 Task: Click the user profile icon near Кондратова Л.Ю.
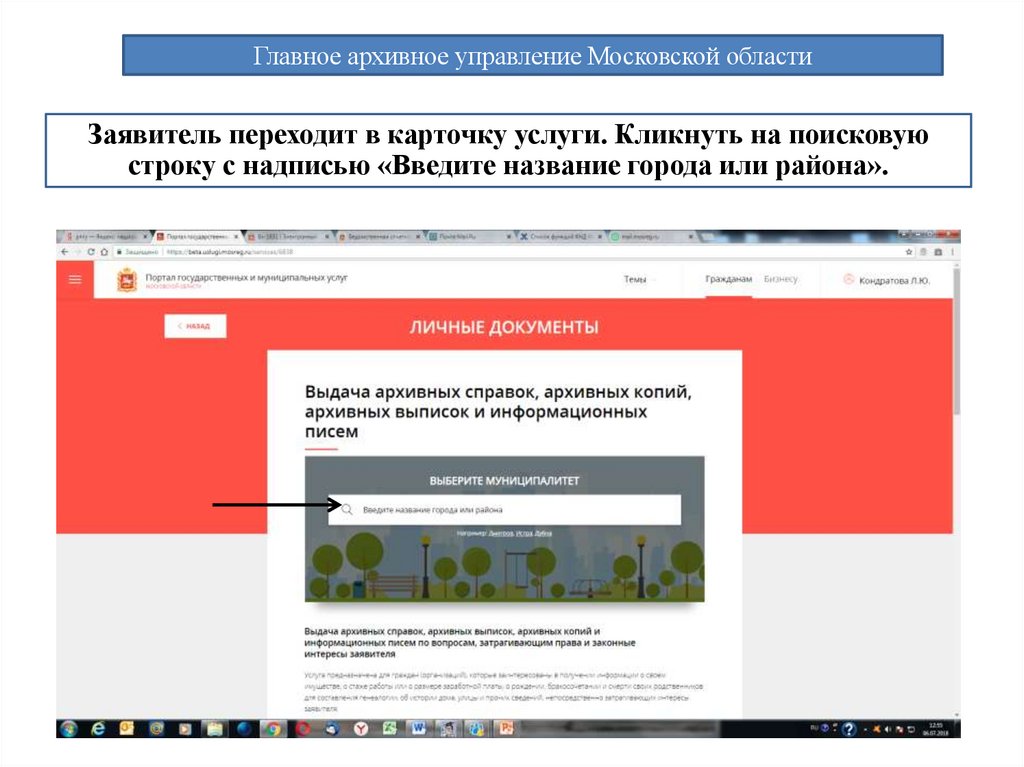851,281
